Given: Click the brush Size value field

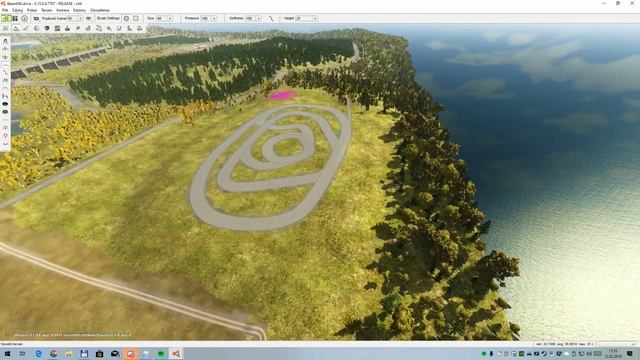Looking at the screenshot, I should pos(161,18).
